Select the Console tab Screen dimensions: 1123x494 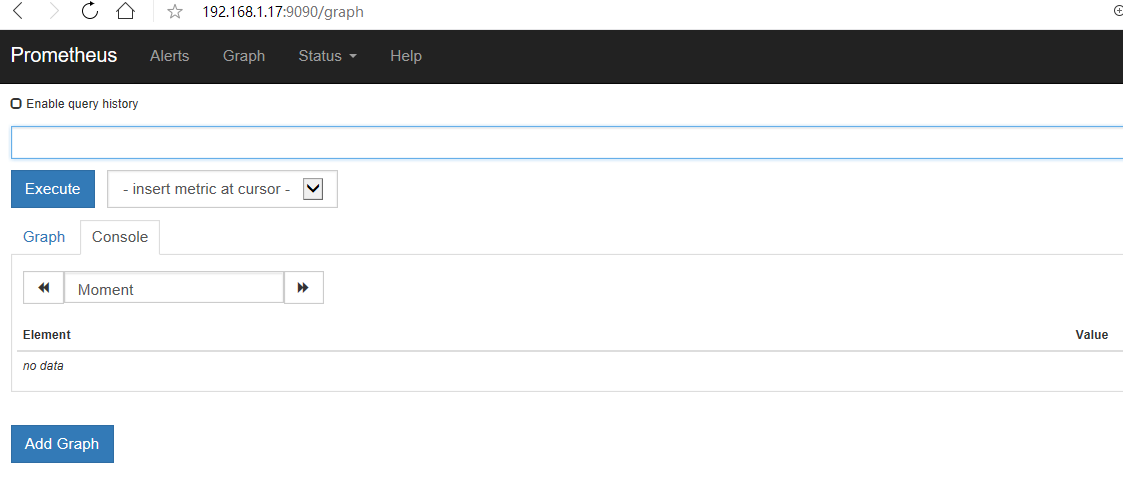(x=120, y=237)
